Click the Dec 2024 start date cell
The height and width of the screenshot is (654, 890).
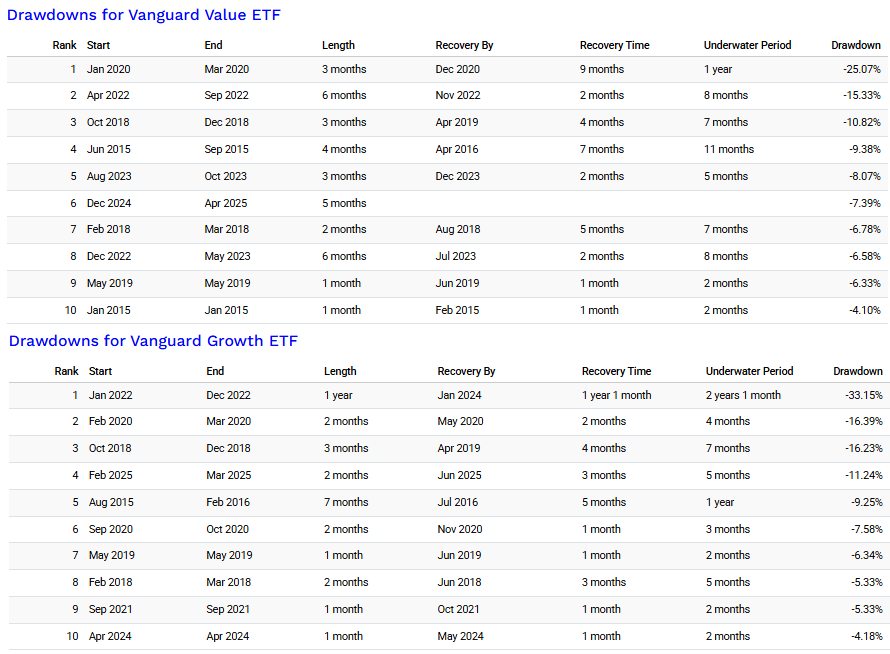tap(108, 203)
